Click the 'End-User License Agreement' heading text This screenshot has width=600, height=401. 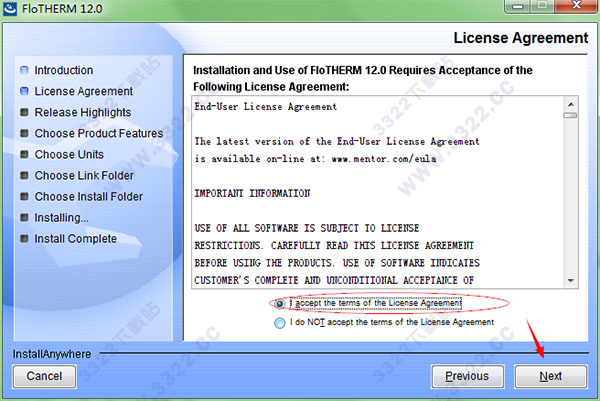pyautogui.click(x=266, y=107)
